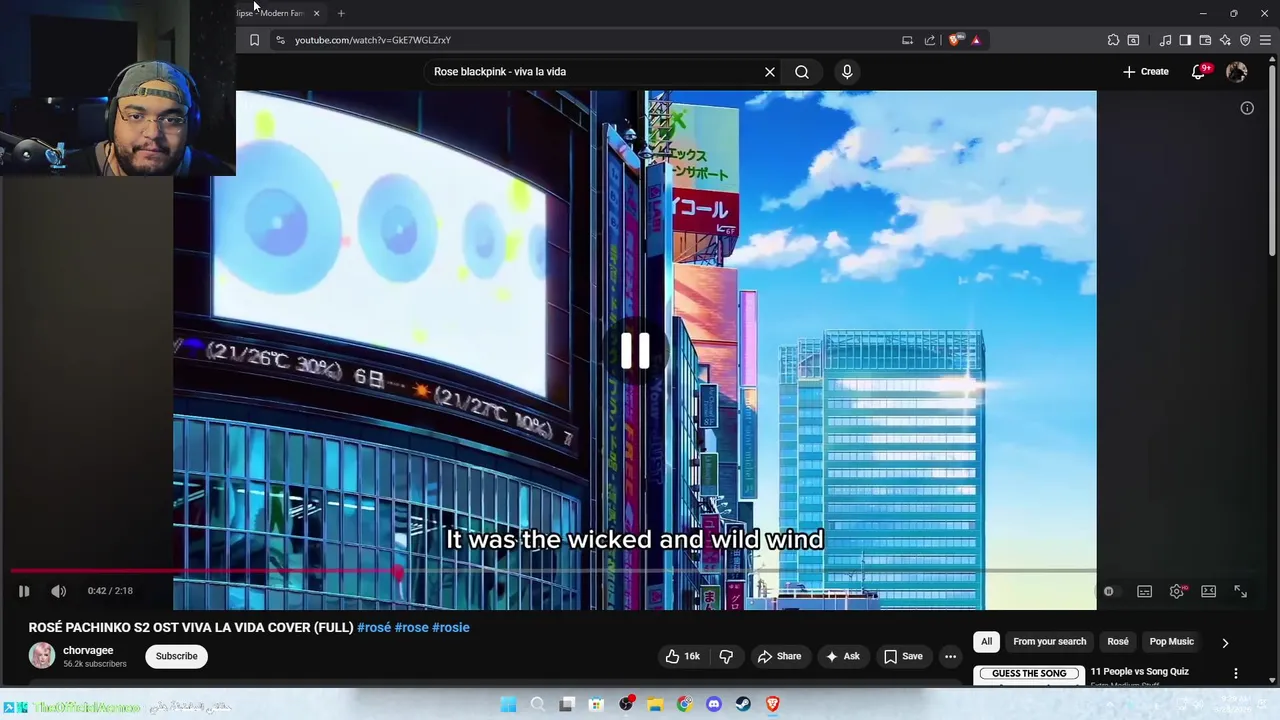The height and width of the screenshot is (720, 1280).
Task: Click the Ask button
Action: (x=842, y=656)
